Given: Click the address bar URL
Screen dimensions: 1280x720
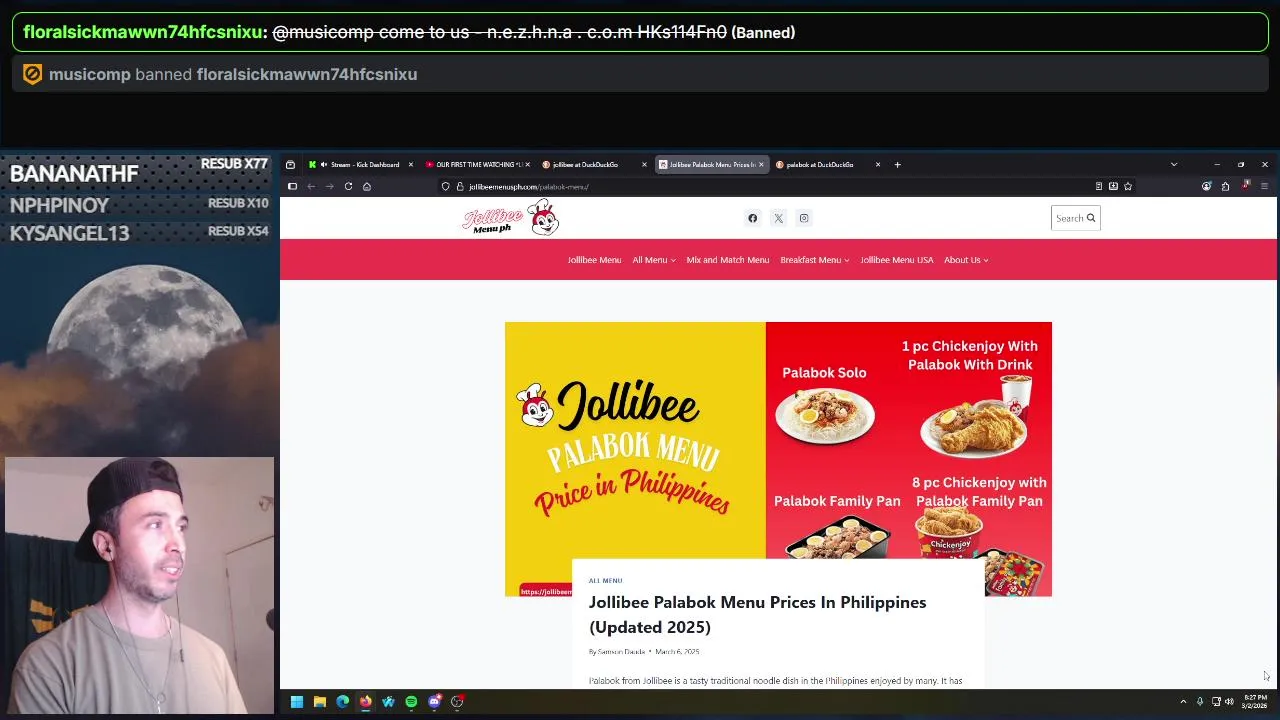Looking at the screenshot, I should click(x=529, y=186).
